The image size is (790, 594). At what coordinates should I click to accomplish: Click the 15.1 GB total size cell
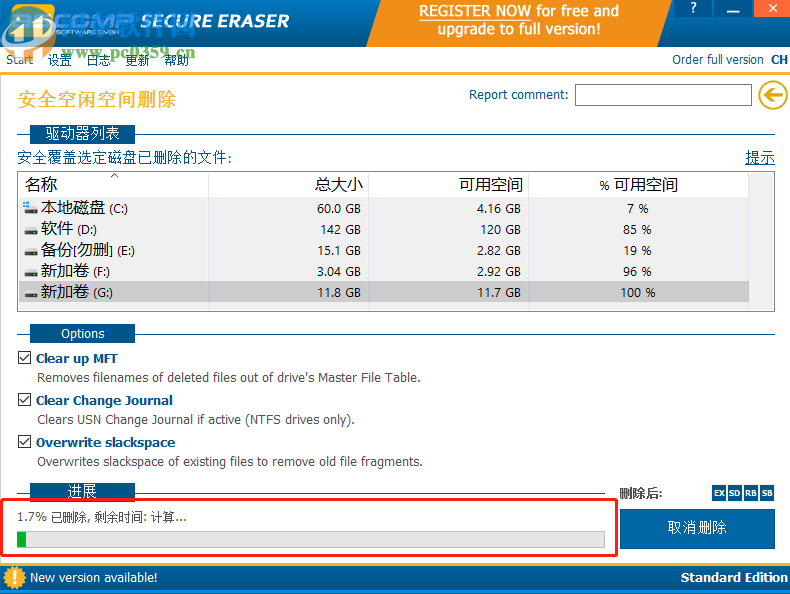(x=339, y=251)
